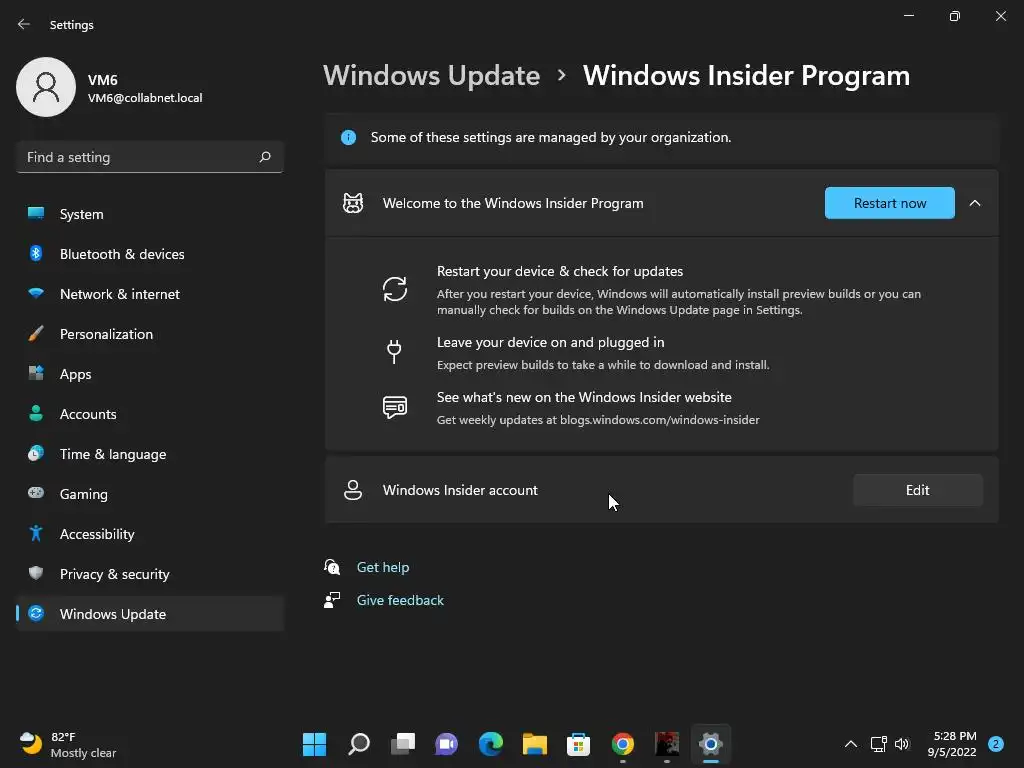Screen dimensions: 1024x768
Task: Go back to Windows Update breadcrumb
Action: (x=432, y=76)
